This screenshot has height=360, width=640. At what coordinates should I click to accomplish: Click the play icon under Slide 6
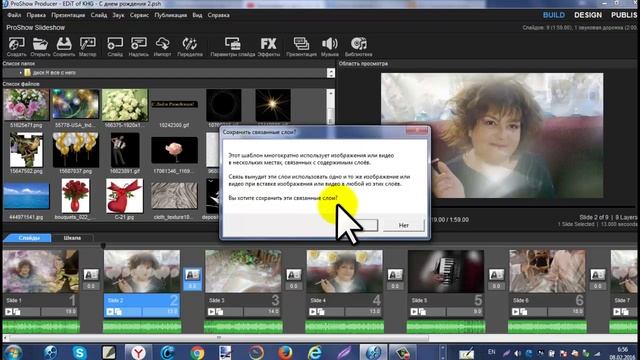coord(515,312)
